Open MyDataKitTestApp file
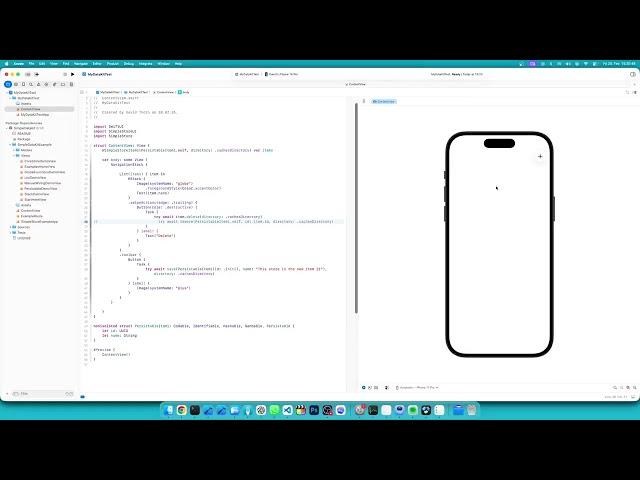This screenshot has width=640, height=480. pos(35,115)
